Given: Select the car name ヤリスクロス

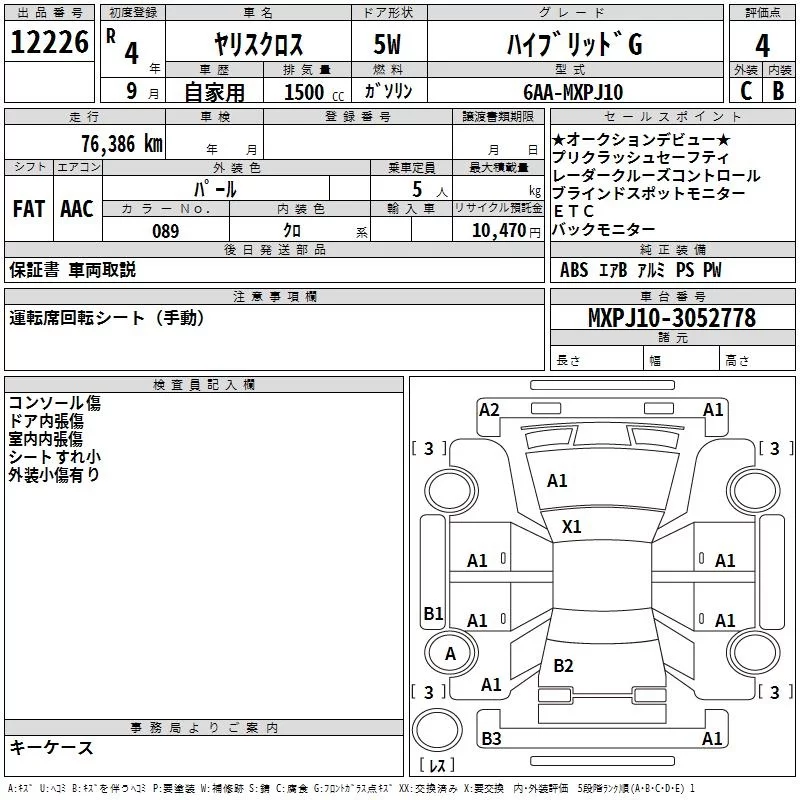Looking at the screenshot, I should [x=258, y=44].
